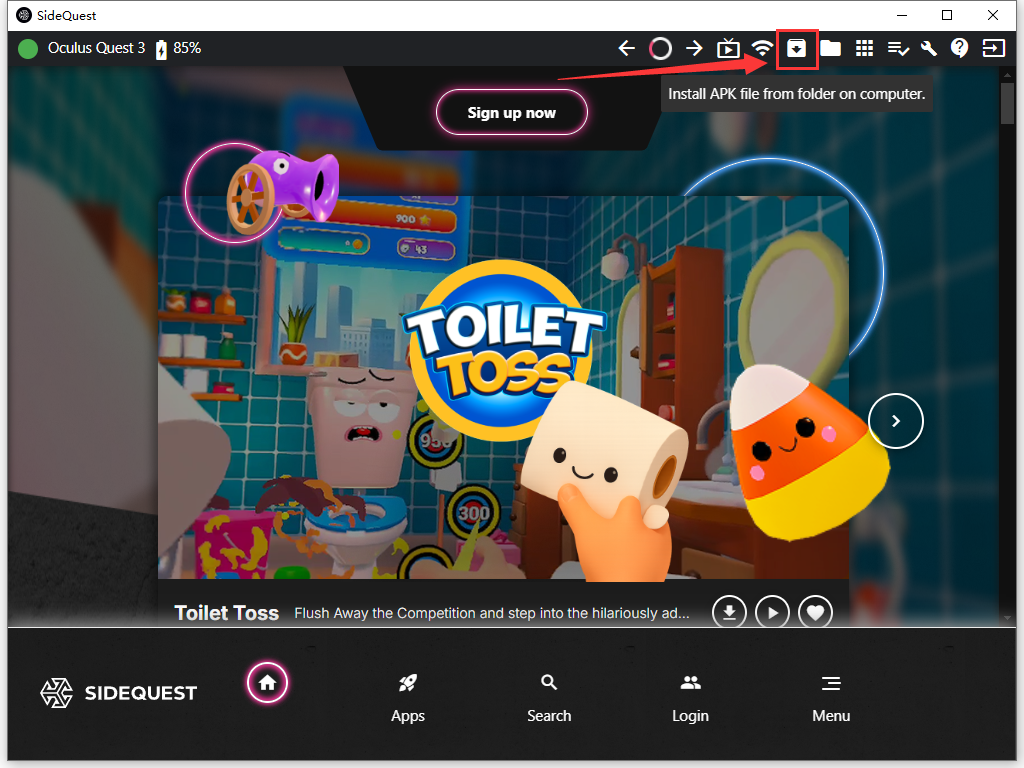Open the Menu in bottom navigation
The width and height of the screenshot is (1024, 768).
(830, 697)
